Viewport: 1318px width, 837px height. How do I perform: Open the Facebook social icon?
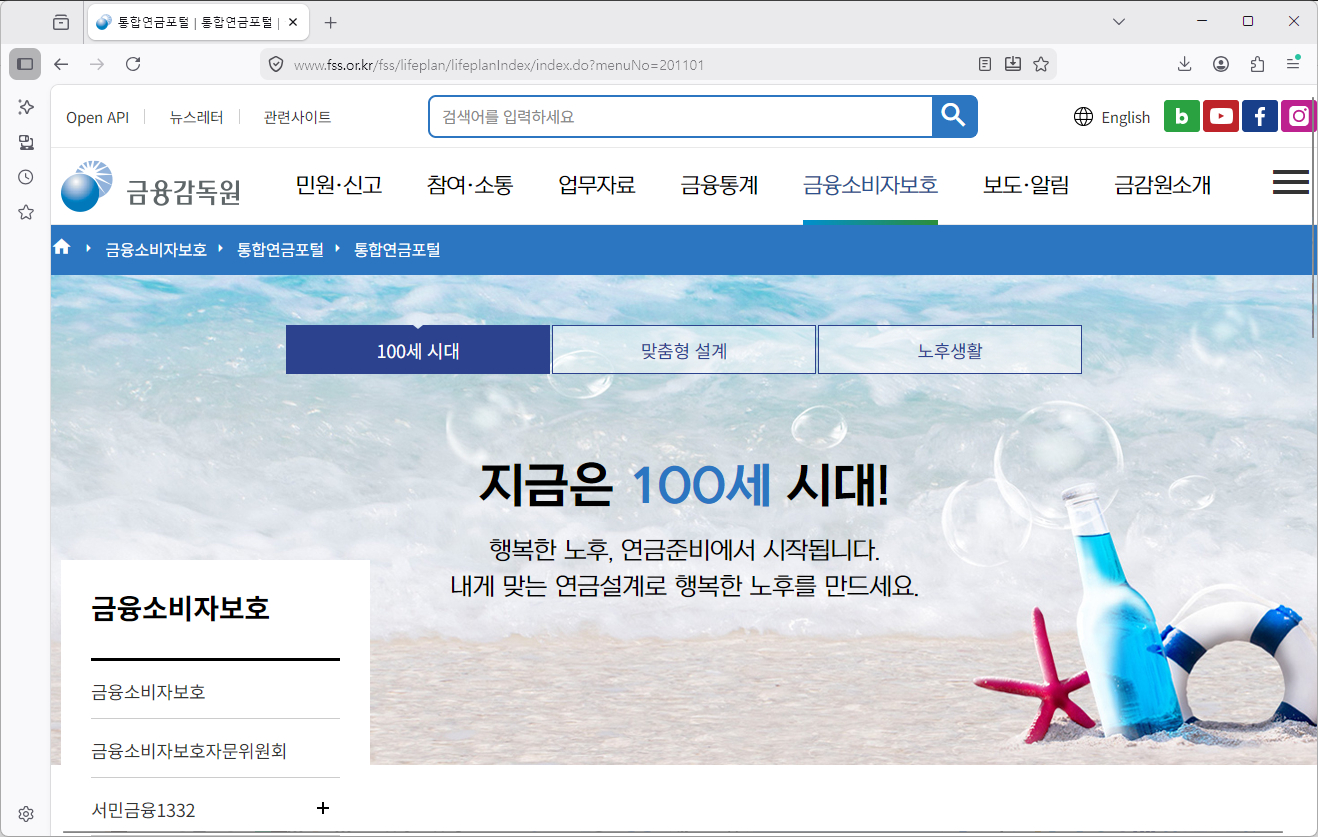[x=1260, y=116]
